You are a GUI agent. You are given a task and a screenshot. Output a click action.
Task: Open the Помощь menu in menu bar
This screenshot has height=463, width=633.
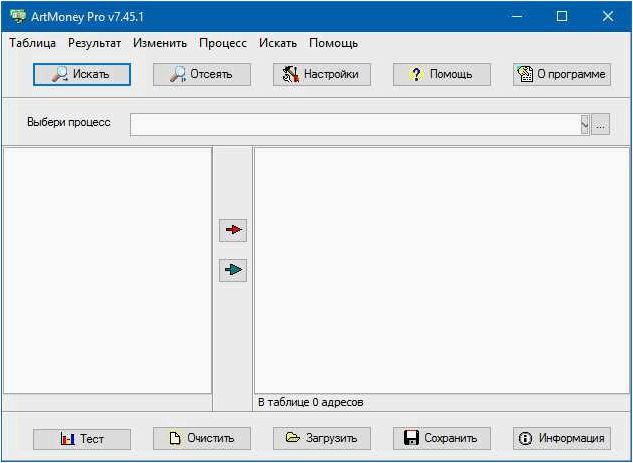tap(333, 43)
